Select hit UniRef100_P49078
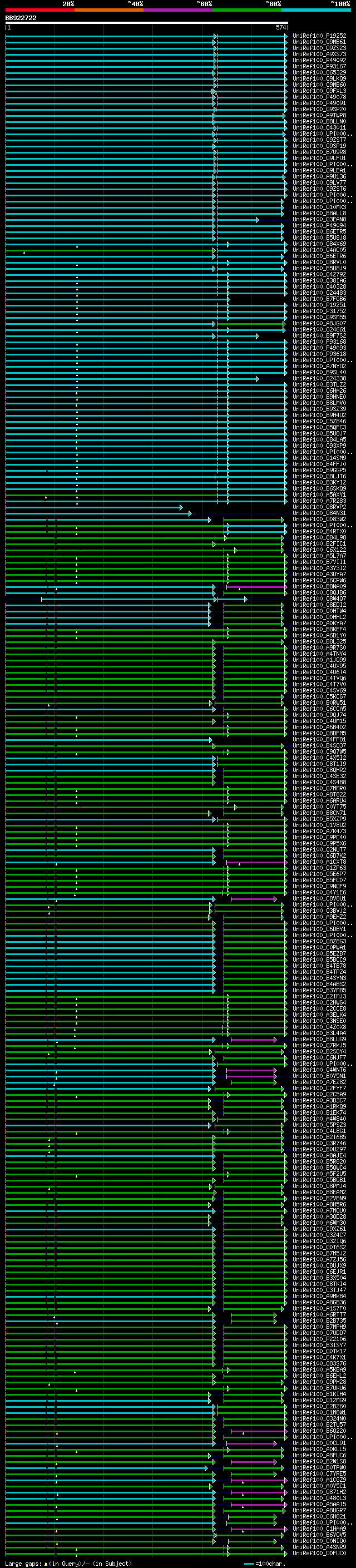 [x=319, y=97]
